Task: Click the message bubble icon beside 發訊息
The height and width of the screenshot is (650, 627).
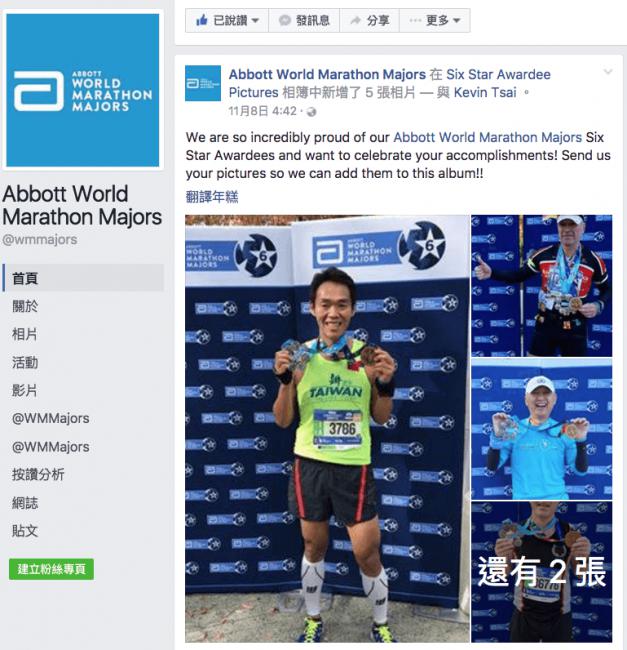Action: tap(285, 20)
